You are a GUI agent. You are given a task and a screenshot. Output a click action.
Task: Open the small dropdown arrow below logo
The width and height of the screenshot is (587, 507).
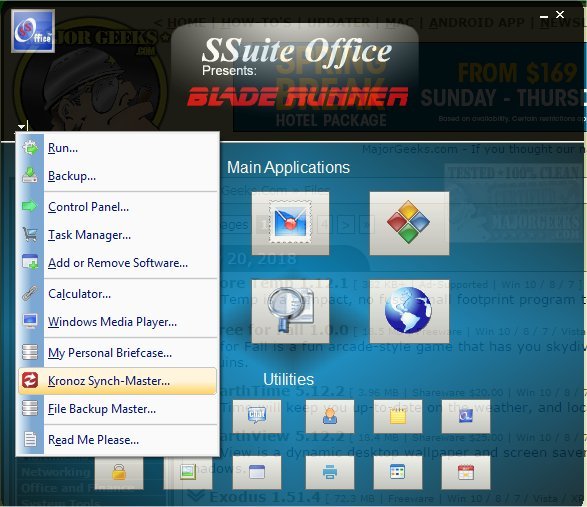(21, 127)
